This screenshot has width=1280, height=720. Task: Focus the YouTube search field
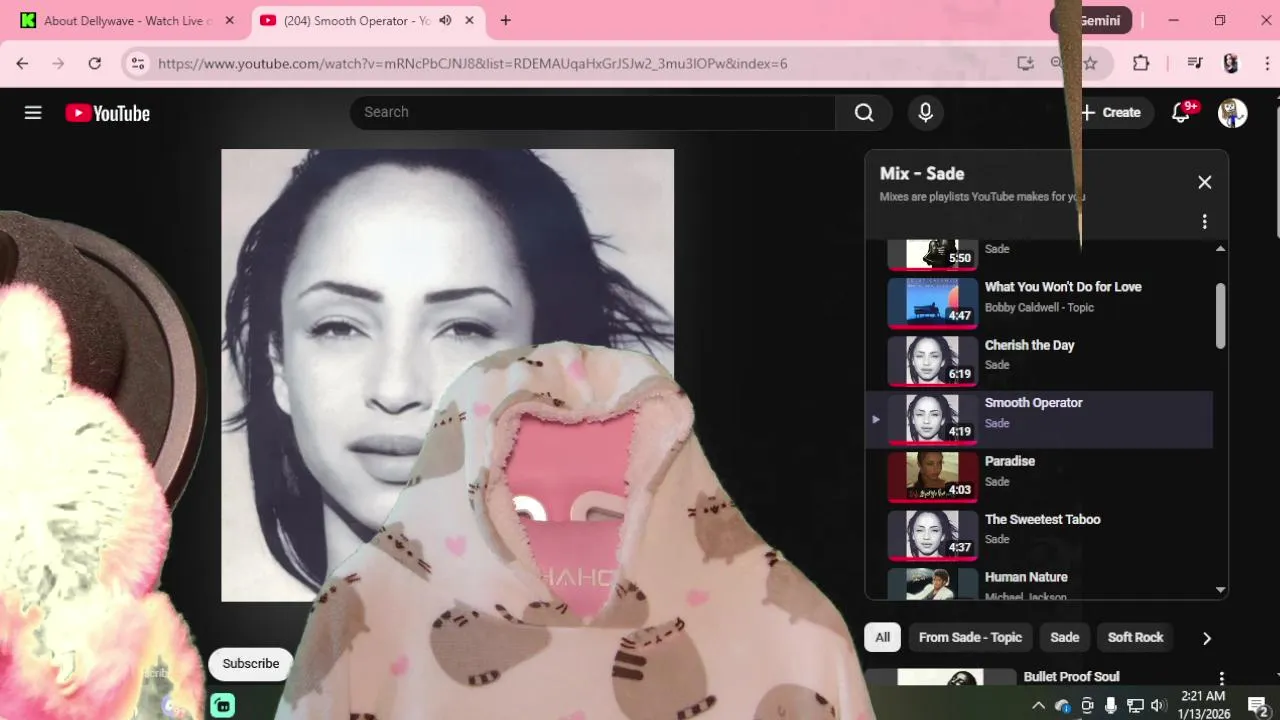[x=592, y=113]
